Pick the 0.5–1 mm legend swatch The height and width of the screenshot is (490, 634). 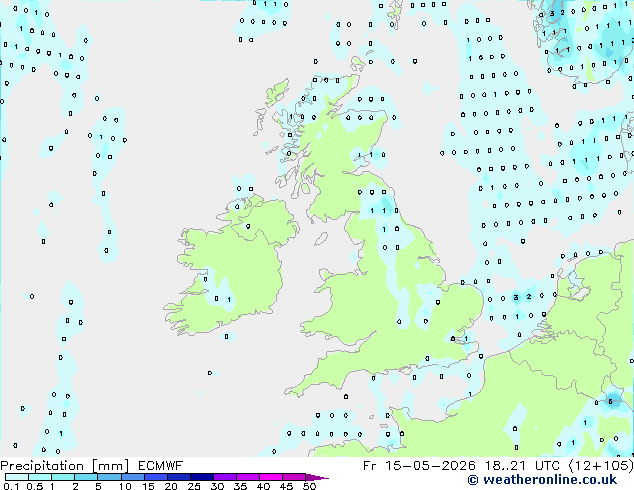click(x=40, y=477)
